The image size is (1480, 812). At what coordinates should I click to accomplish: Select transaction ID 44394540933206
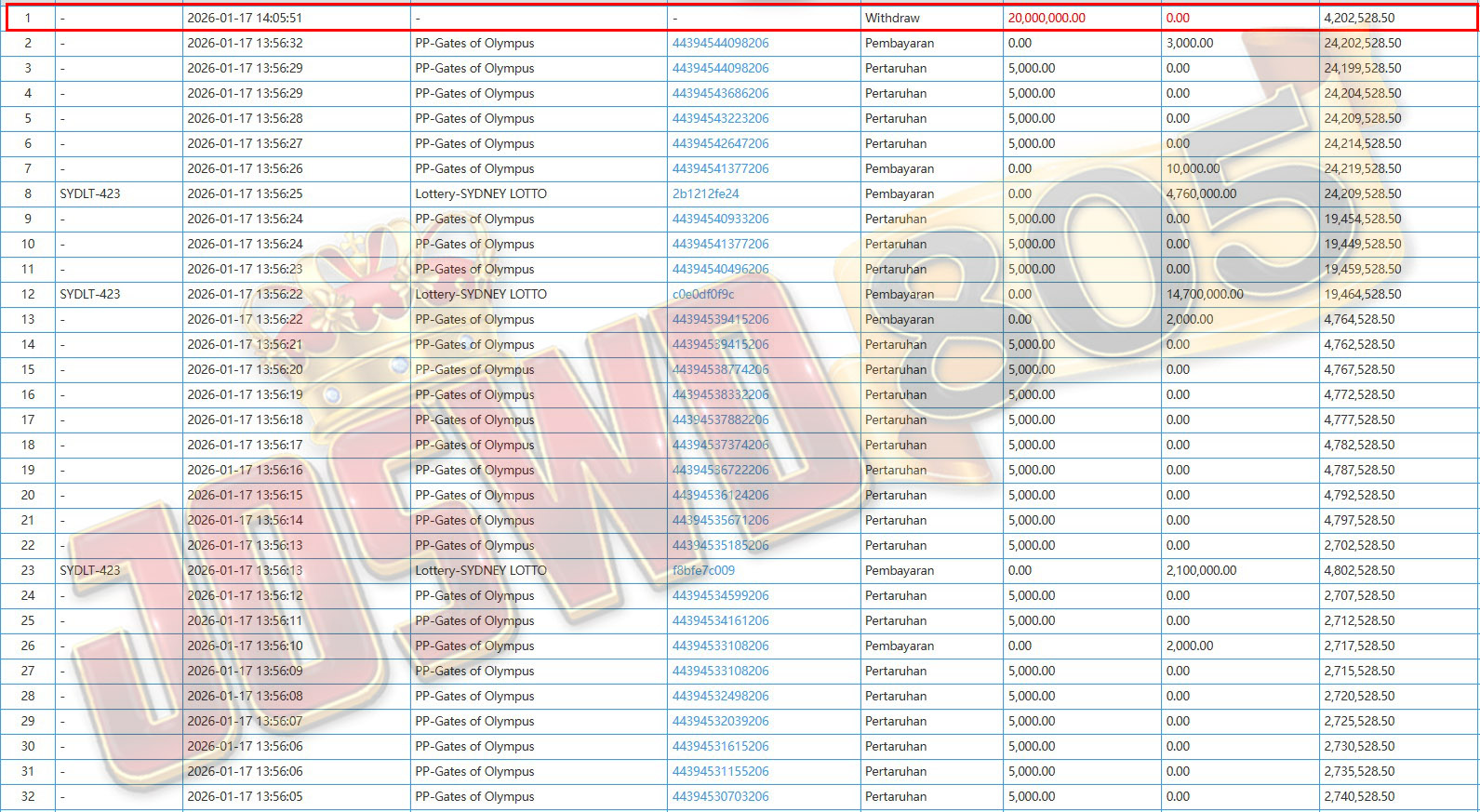720,219
